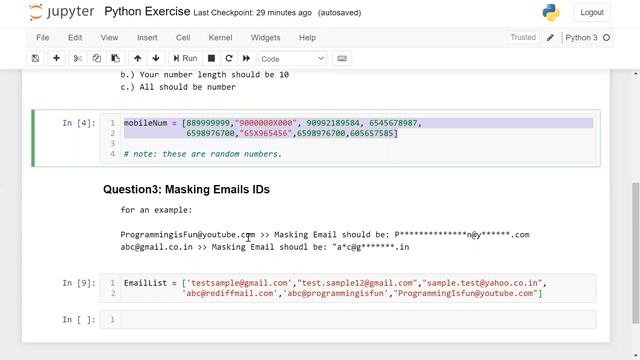Click the notebook vertical scrollbar
The image size is (640, 360).
tap(635, 253)
